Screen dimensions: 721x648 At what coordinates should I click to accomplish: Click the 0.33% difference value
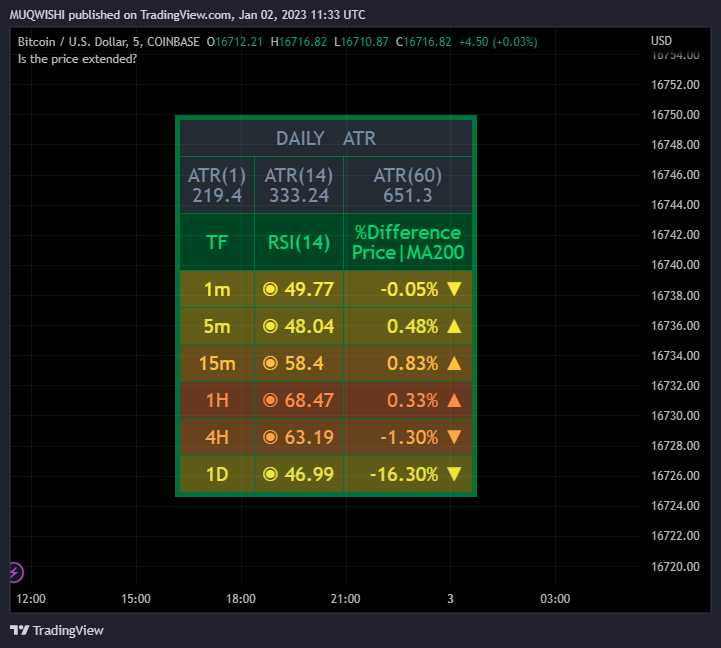412,400
